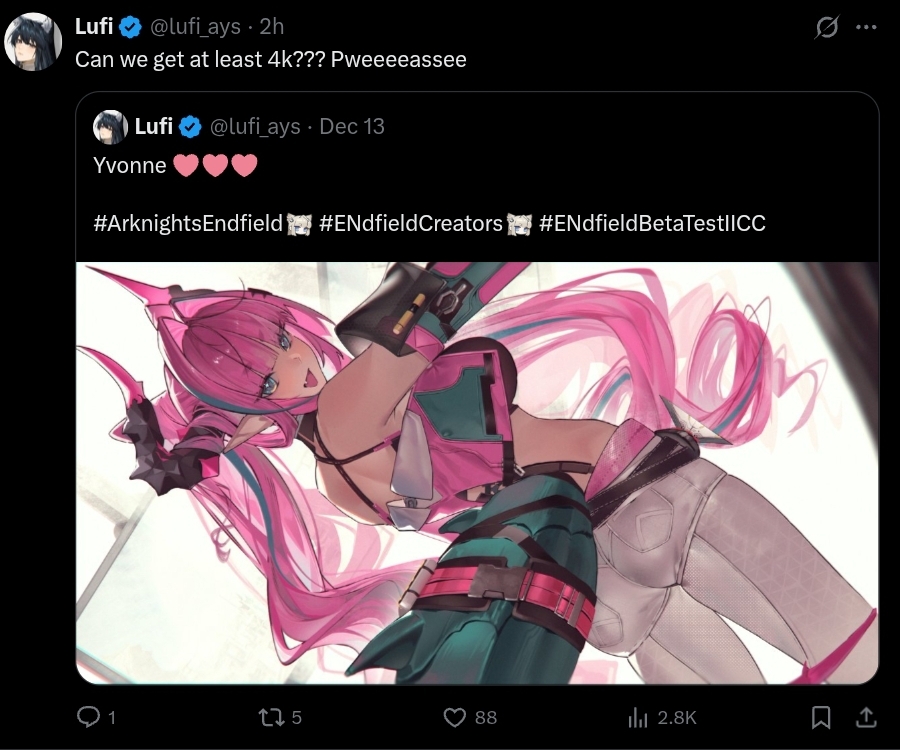Image resolution: width=900 pixels, height=750 pixels.
Task: Open the reply comment icon
Action: click(x=88, y=717)
